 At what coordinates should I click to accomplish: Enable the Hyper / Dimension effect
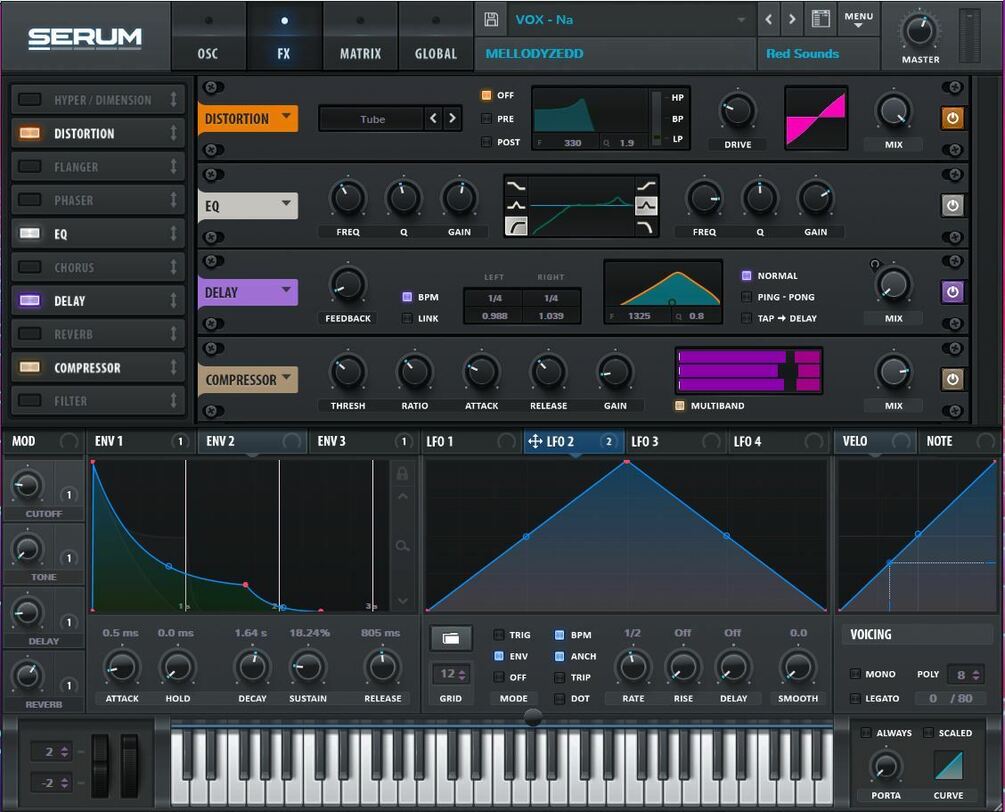29,99
